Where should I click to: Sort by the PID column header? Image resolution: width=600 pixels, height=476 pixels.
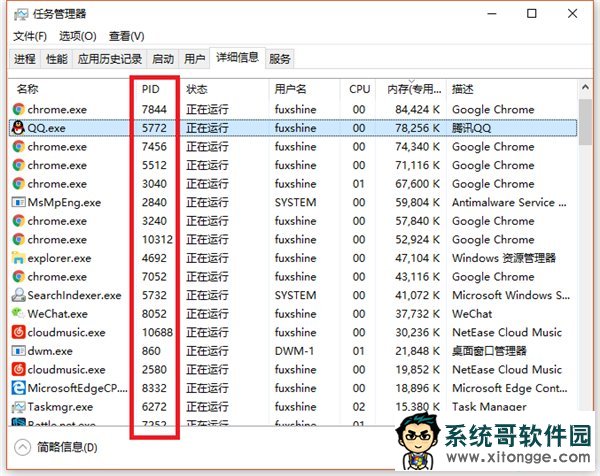coord(150,89)
